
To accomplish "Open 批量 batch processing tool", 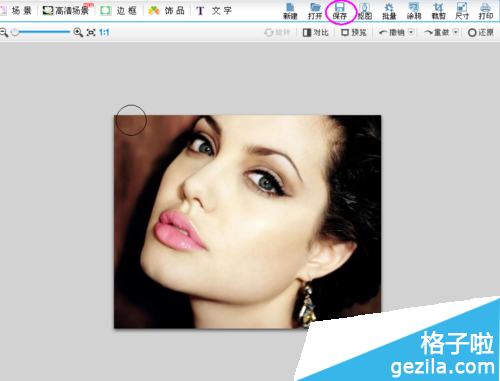I will pos(389,11).
